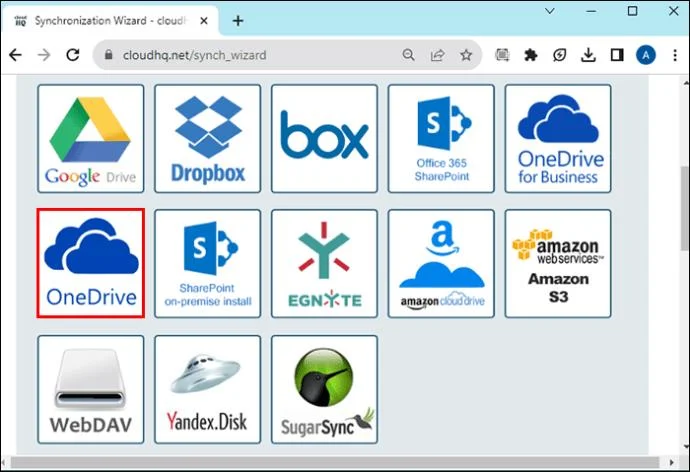The width and height of the screenshot is (690, 472).
Task: Click the vertical scrollbar down arrow
Action: (686, 448)
